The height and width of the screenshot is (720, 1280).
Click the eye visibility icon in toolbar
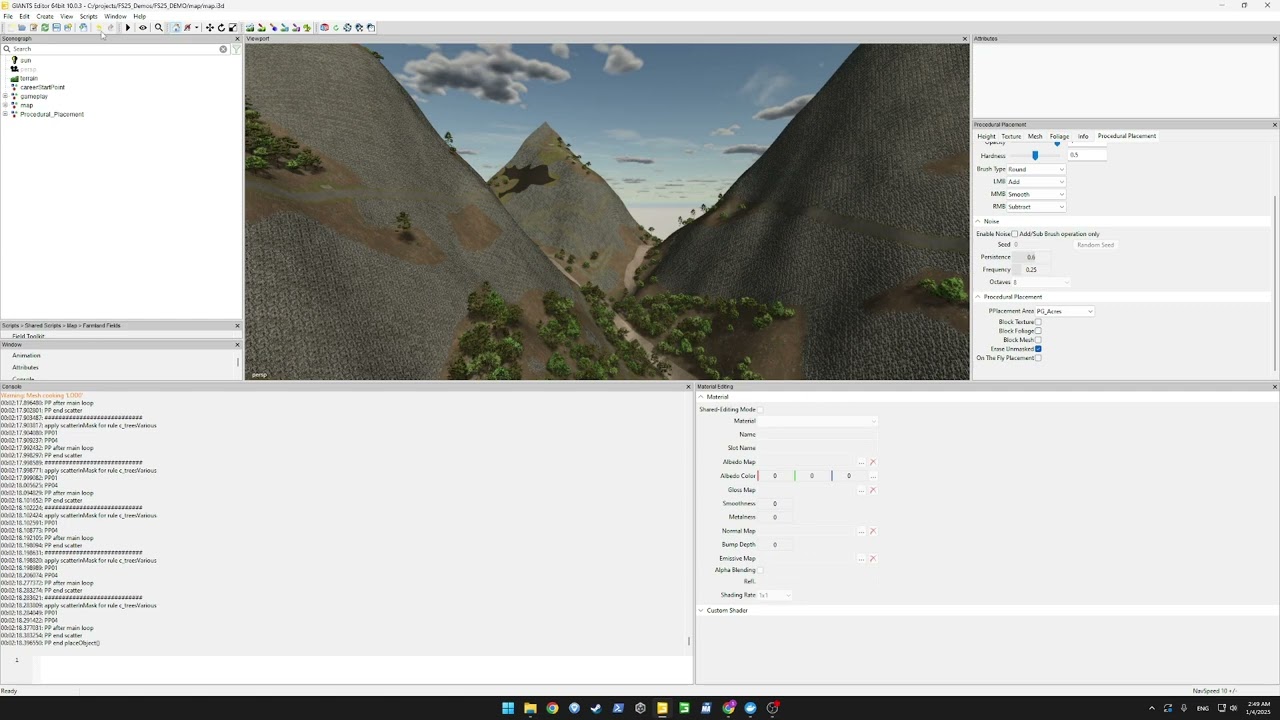click(143, 27)
